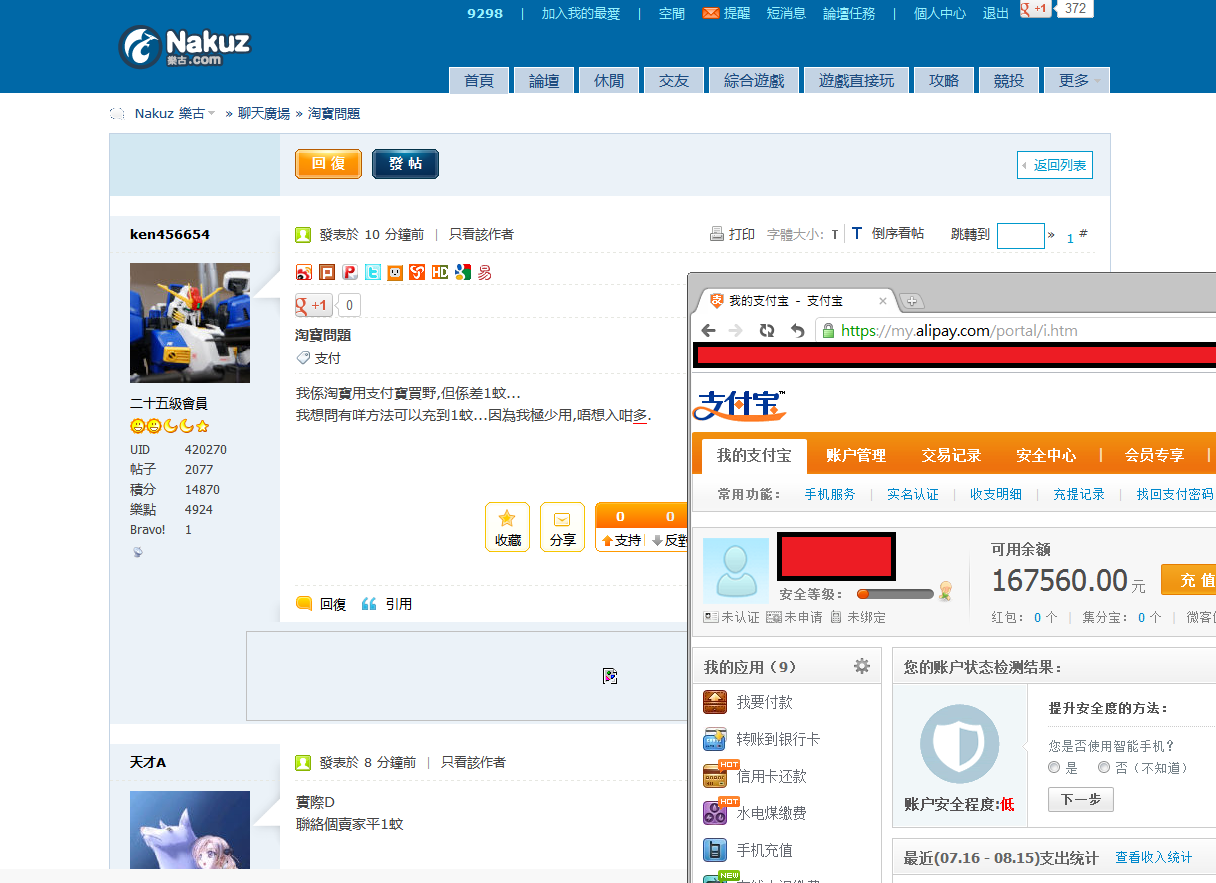Screen dimensions: 1216x883
Task: Close the 我的支付宝 browser tab
Action: (883, 300)
